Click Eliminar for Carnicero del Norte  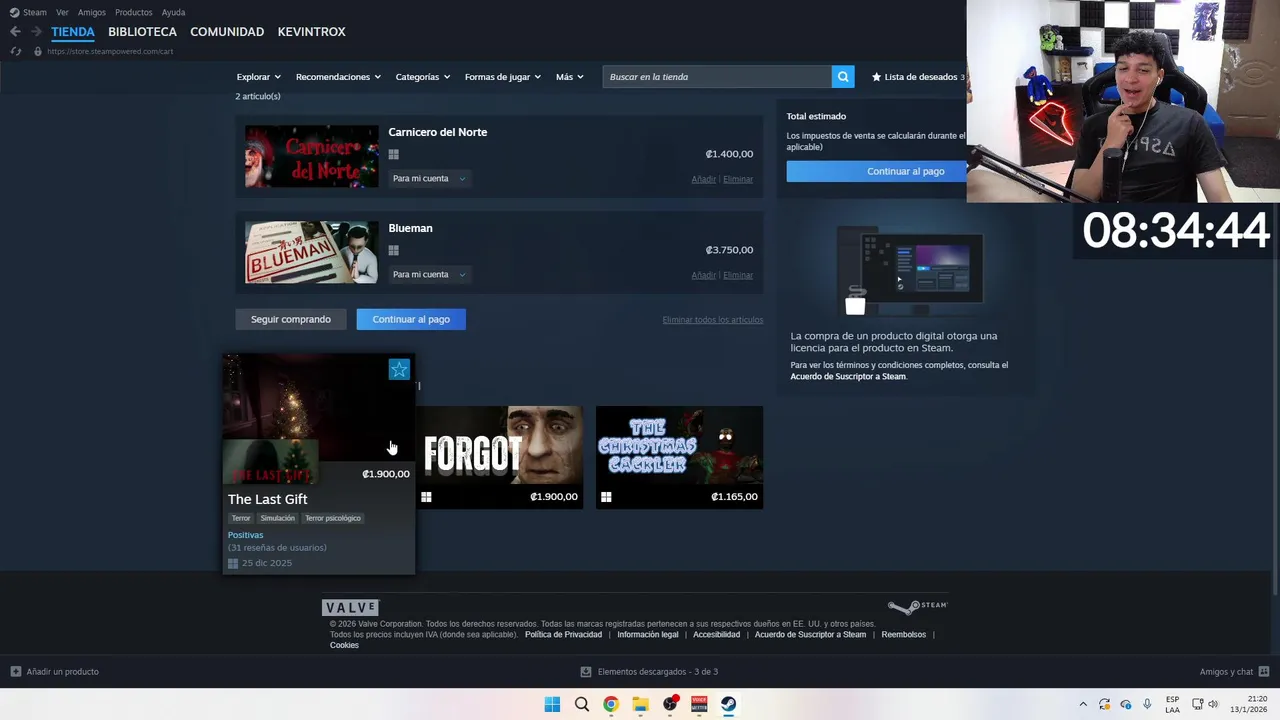point(738,179)
